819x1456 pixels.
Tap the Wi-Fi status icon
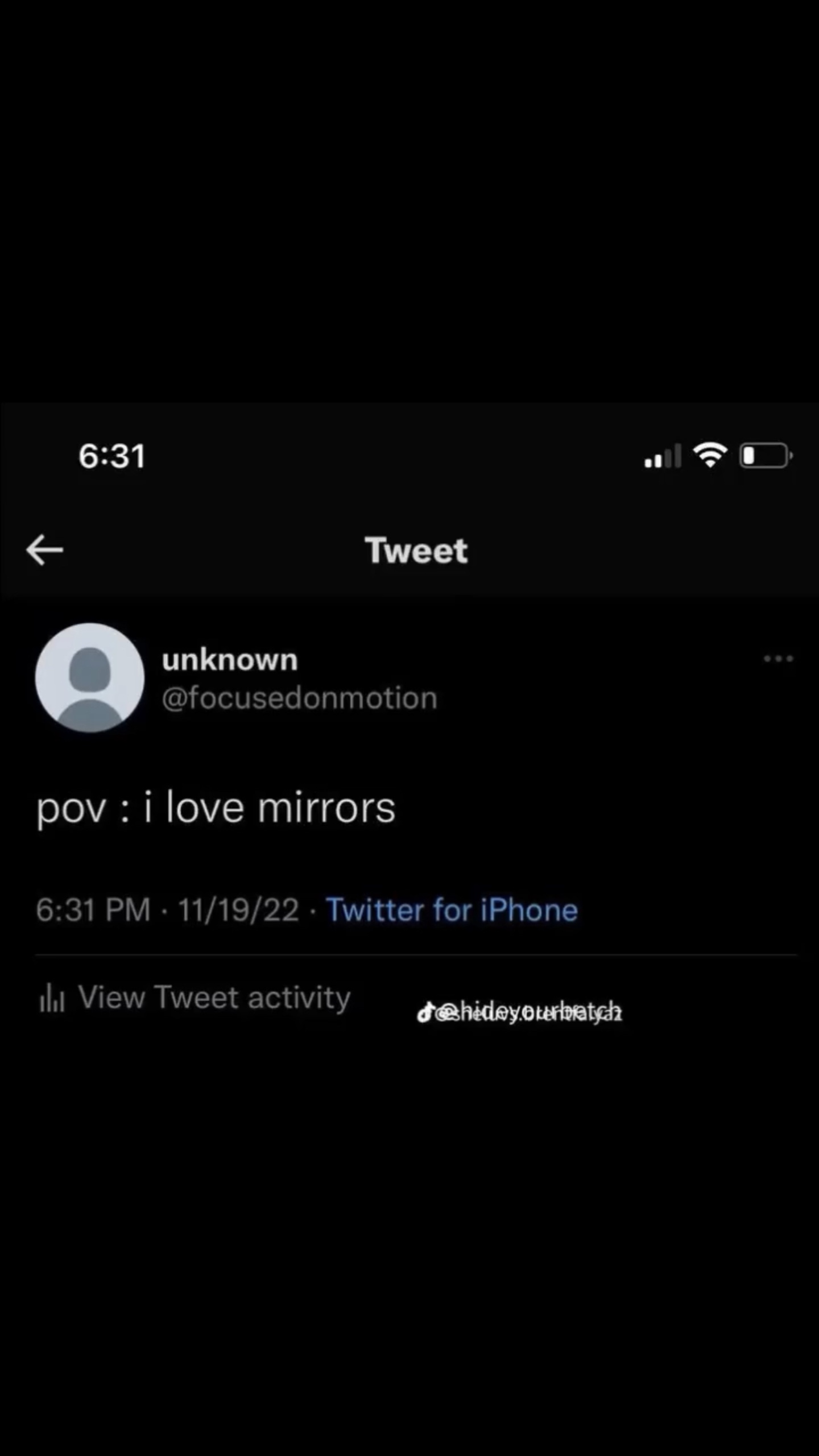pos(710,455)
